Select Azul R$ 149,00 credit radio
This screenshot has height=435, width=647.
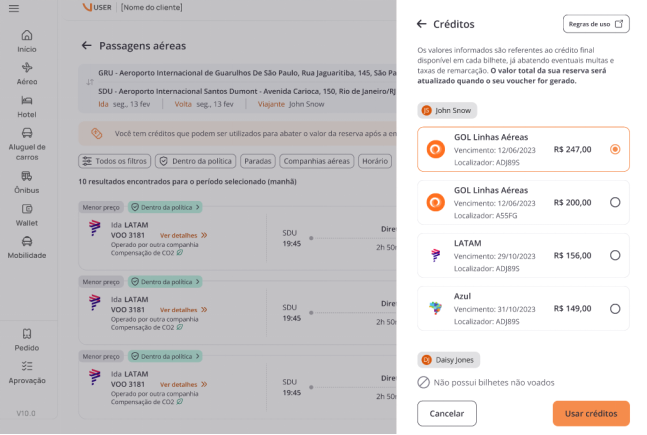(x=615, y=308)
